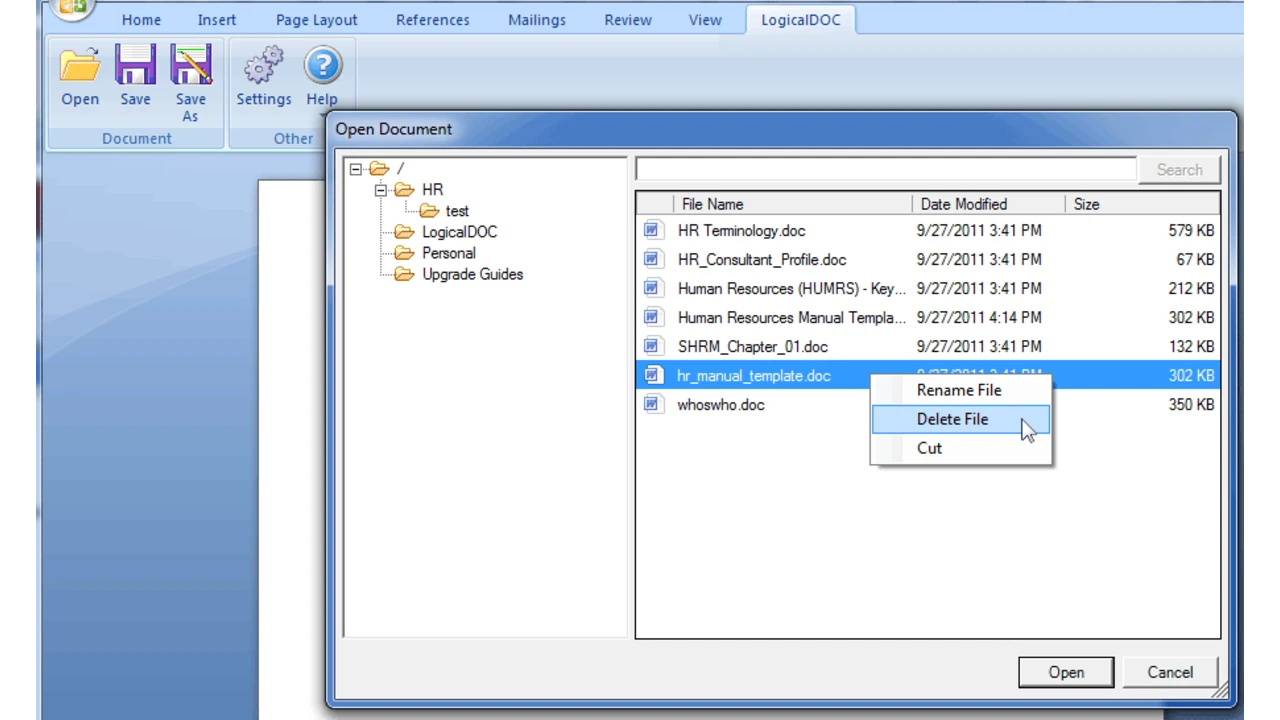Select the Personal folder in the tree

[x=448, y=252]
